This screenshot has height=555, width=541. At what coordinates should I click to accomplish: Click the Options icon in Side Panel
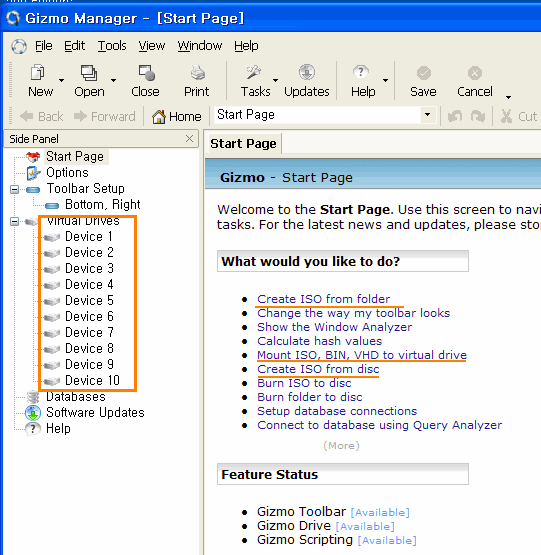click(x=33, y=173)
